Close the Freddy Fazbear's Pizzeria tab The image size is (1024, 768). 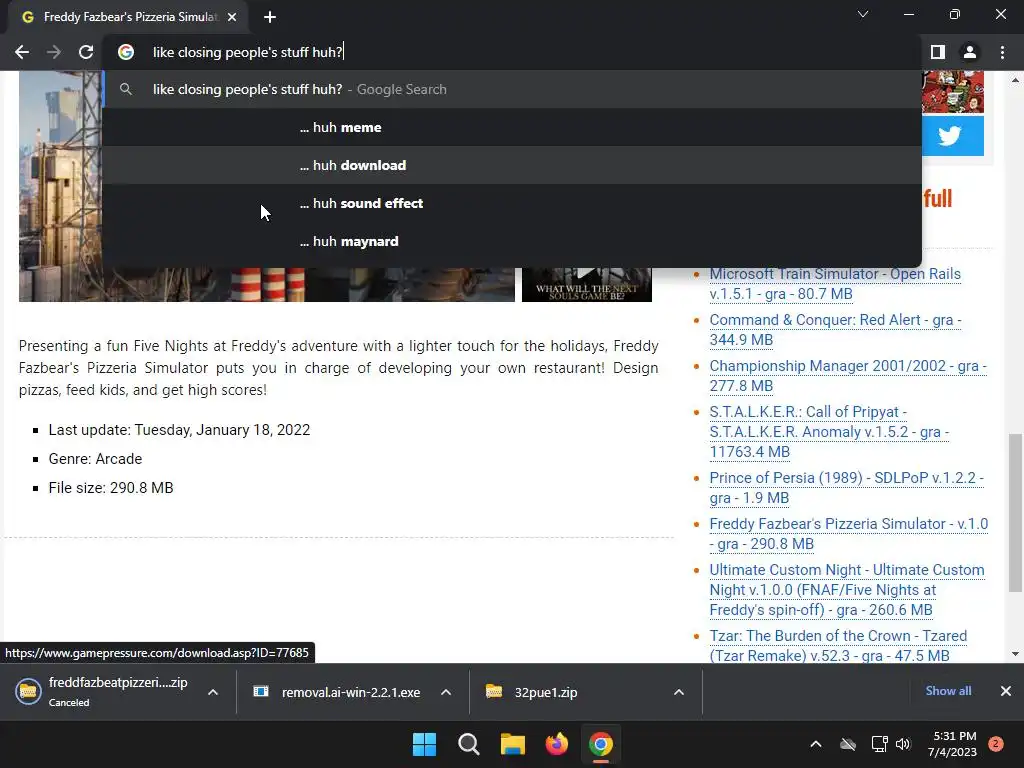[232, 17]
